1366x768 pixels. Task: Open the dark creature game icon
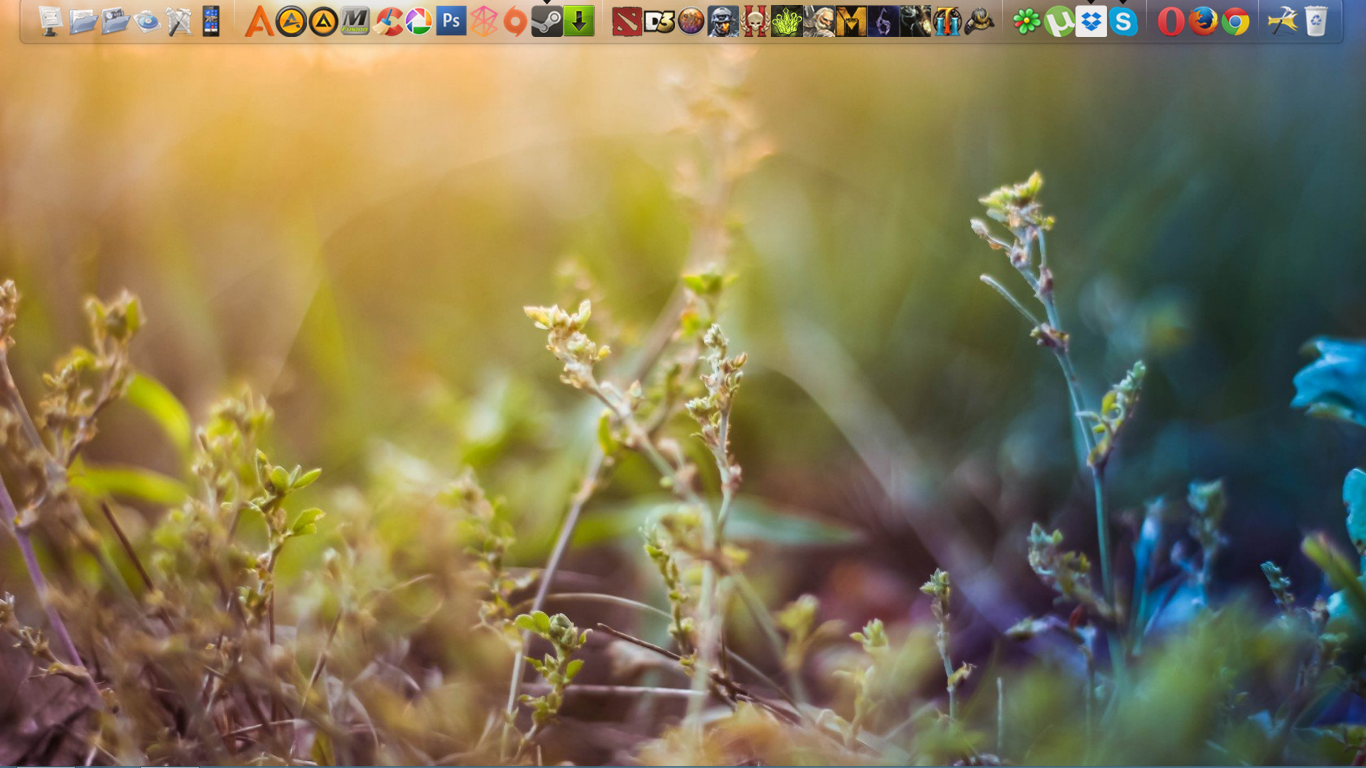point(915,21)
